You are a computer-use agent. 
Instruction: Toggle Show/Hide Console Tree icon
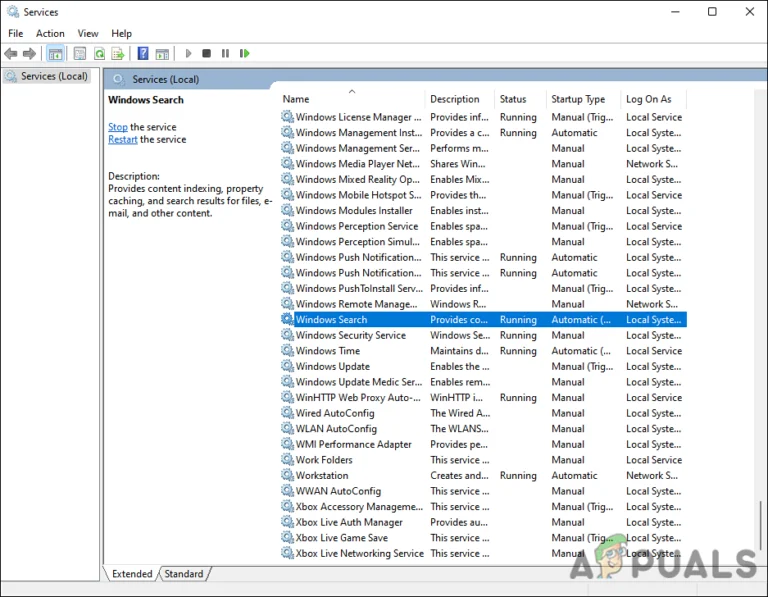click(55, 53)
